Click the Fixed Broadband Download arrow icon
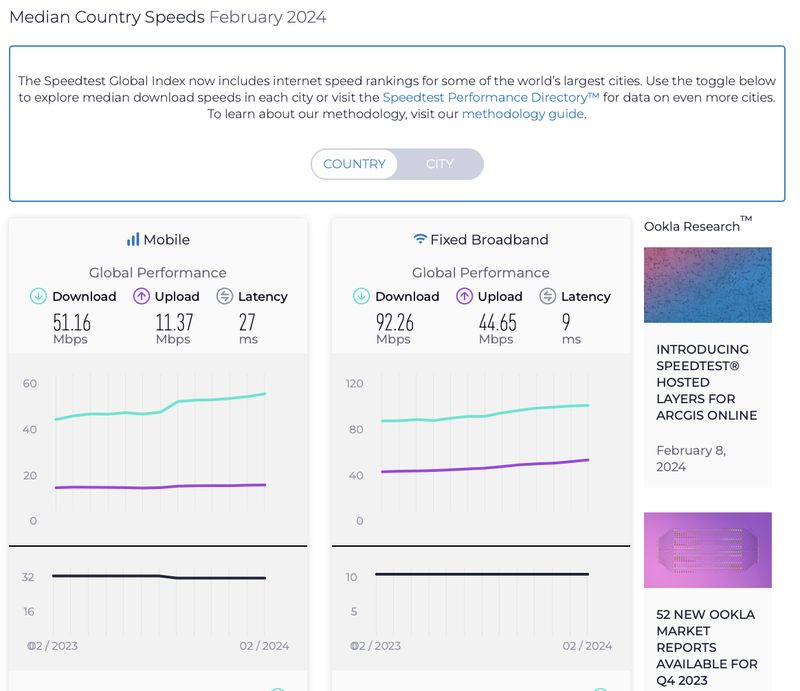Screen dimensions: 800x691 (x=361, y=296)
